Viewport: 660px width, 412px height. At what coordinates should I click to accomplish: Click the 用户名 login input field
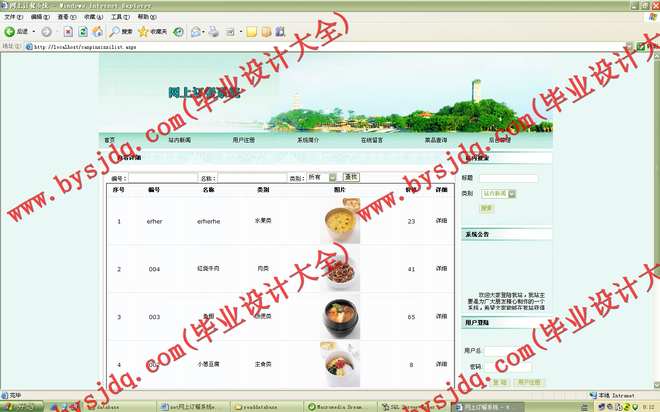(x=500, y=351)
